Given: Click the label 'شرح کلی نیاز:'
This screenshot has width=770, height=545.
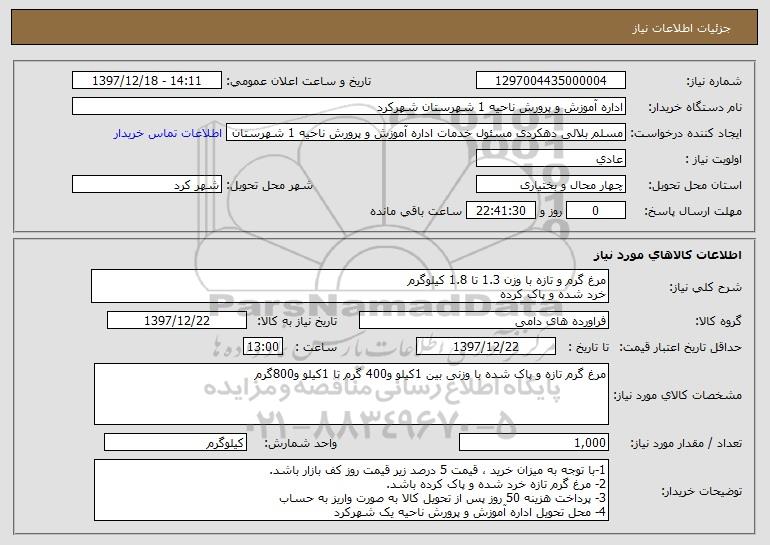Looking at the screenshot, I should pyautogui.click(x=706, y=287).
